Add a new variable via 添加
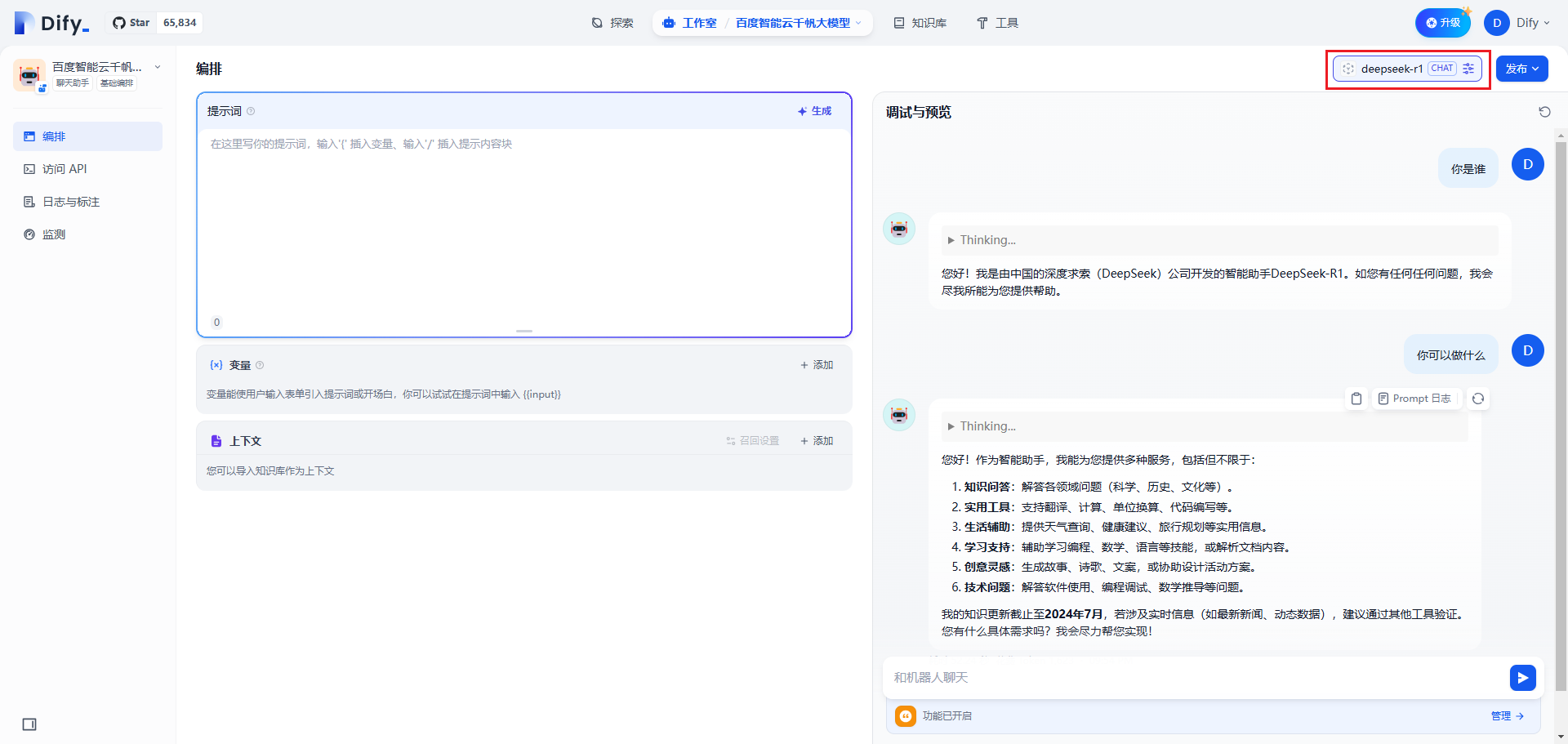Viewport: 1568px width, 744px height. click(x=817, y=365)
